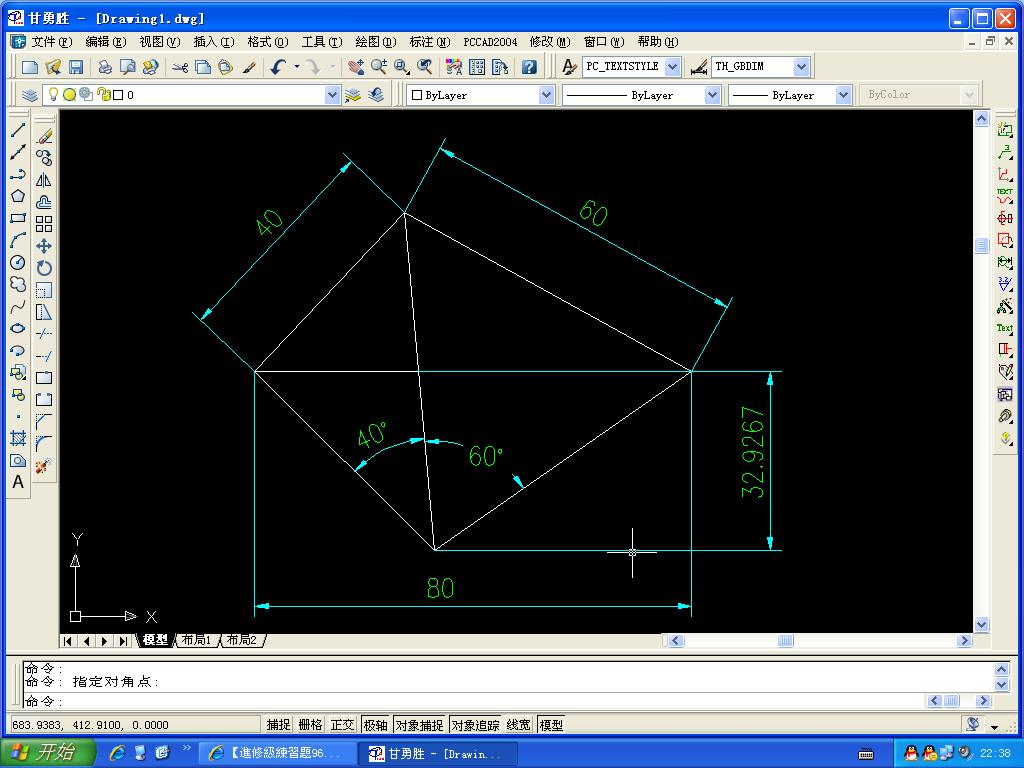Open the PCCAD2004 menu
This screenshot has width=1024, height=768.
coord(490,42)
